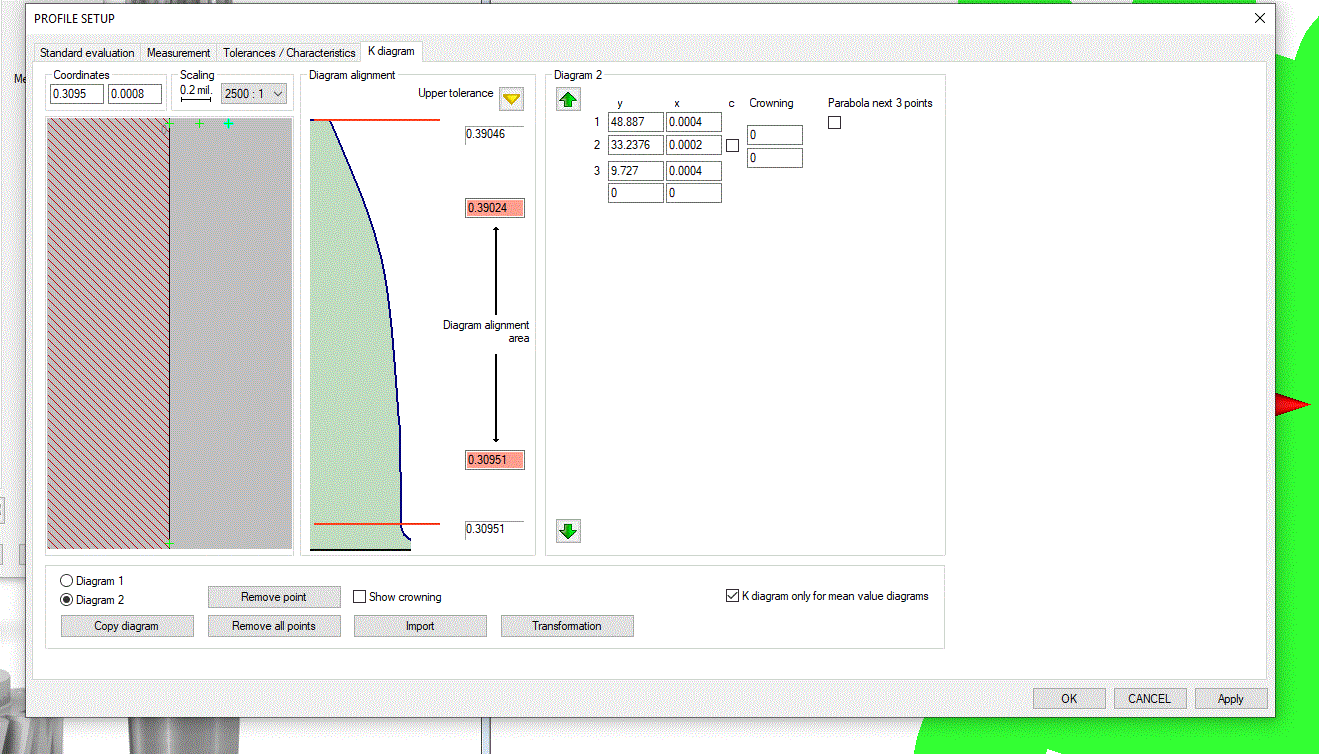
Task: Click the red 0.39024 alignment value field
Action: [494, 208]
